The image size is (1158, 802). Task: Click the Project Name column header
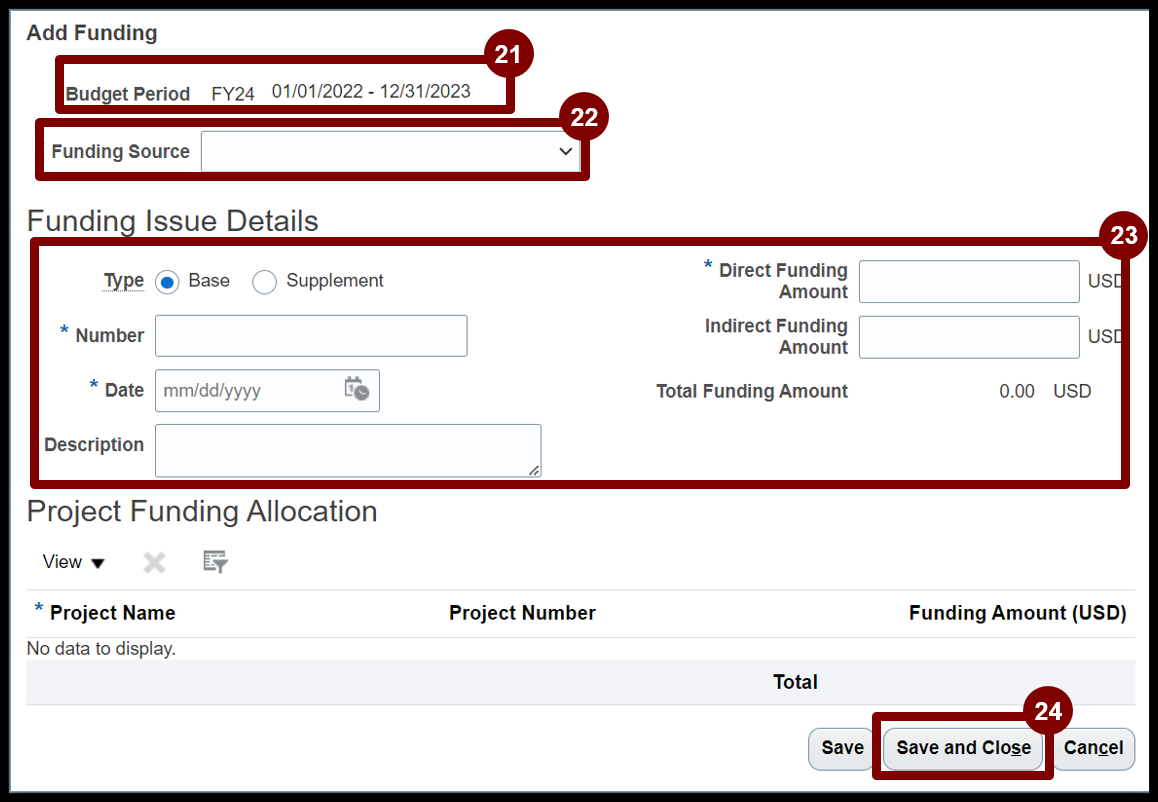click(x=112, y=613)
